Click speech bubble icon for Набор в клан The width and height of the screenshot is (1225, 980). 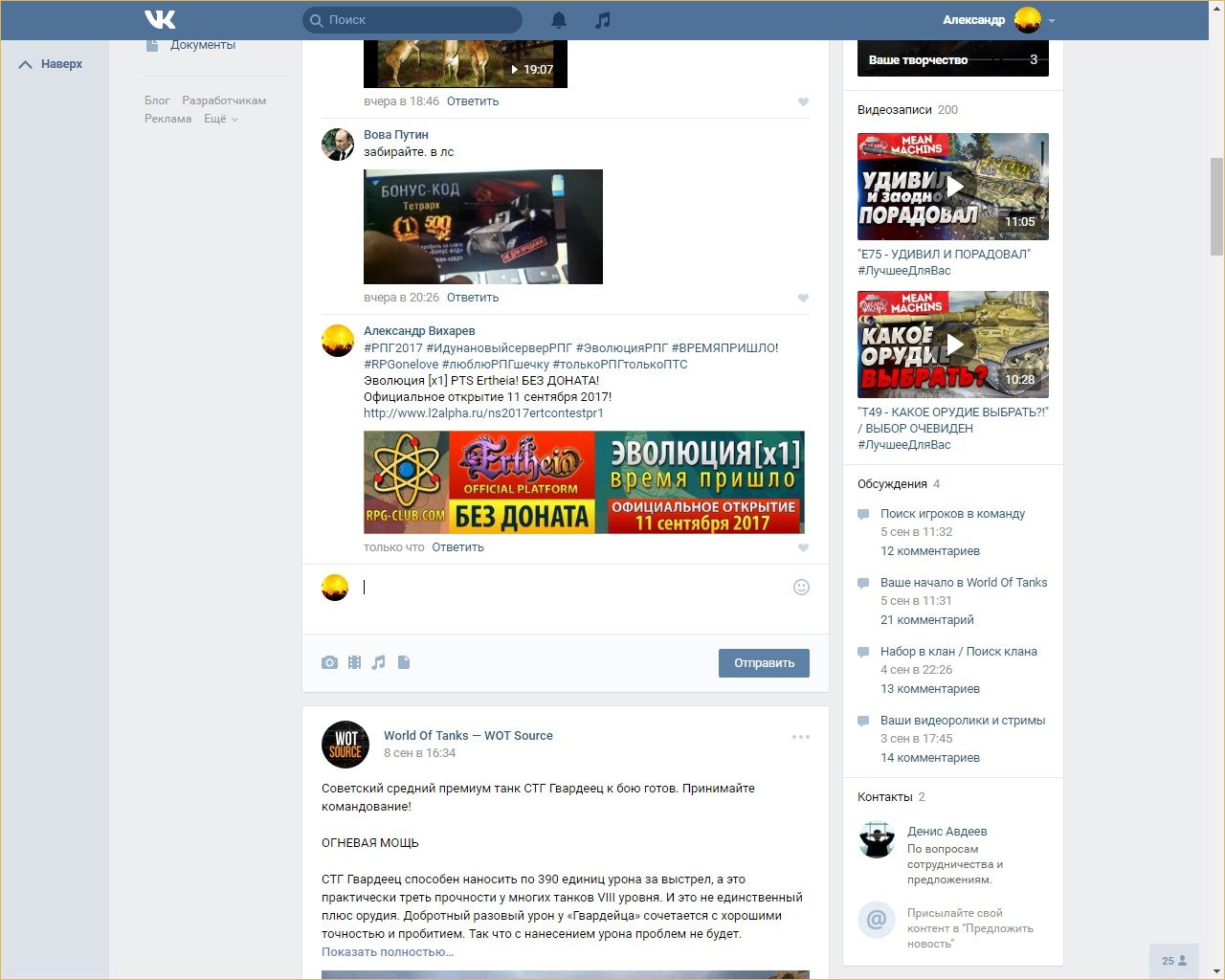(x=863, y=652)
